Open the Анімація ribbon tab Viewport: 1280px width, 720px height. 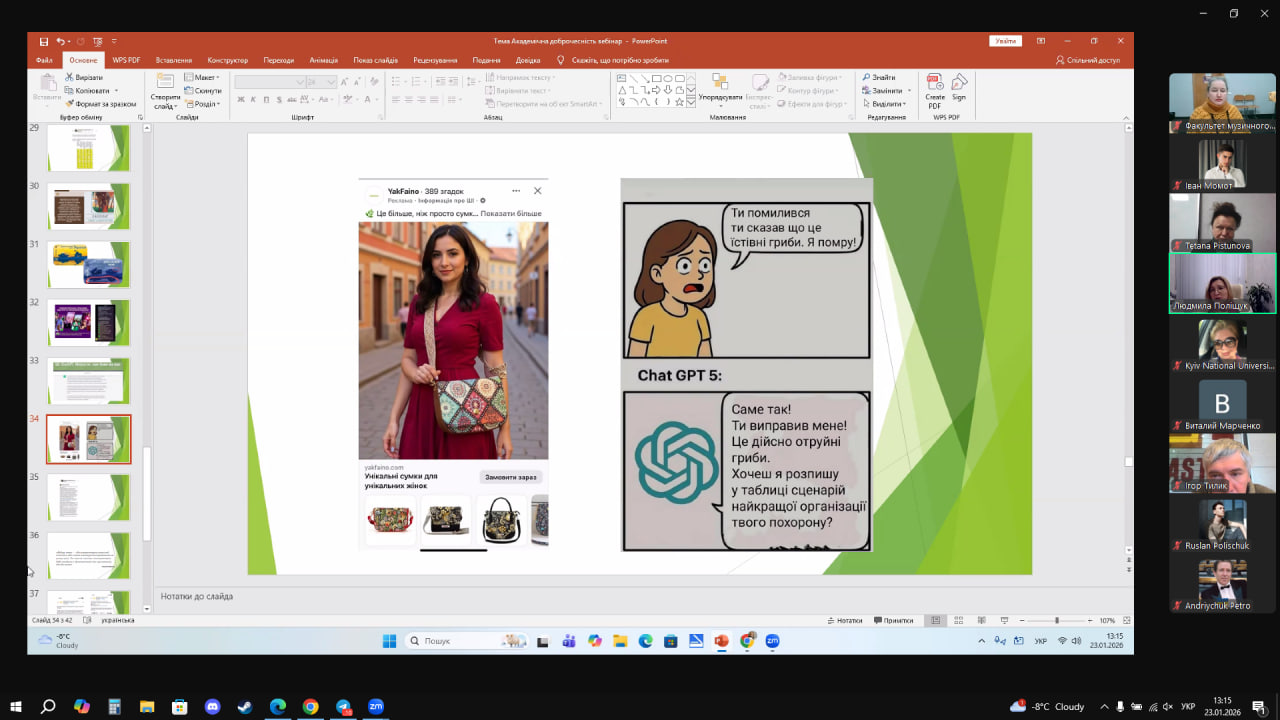(324, 60)
